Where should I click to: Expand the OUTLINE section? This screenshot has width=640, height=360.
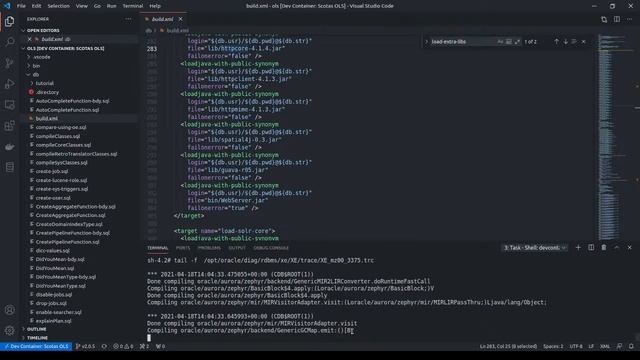pyautogui.click(x=36, y=329)
